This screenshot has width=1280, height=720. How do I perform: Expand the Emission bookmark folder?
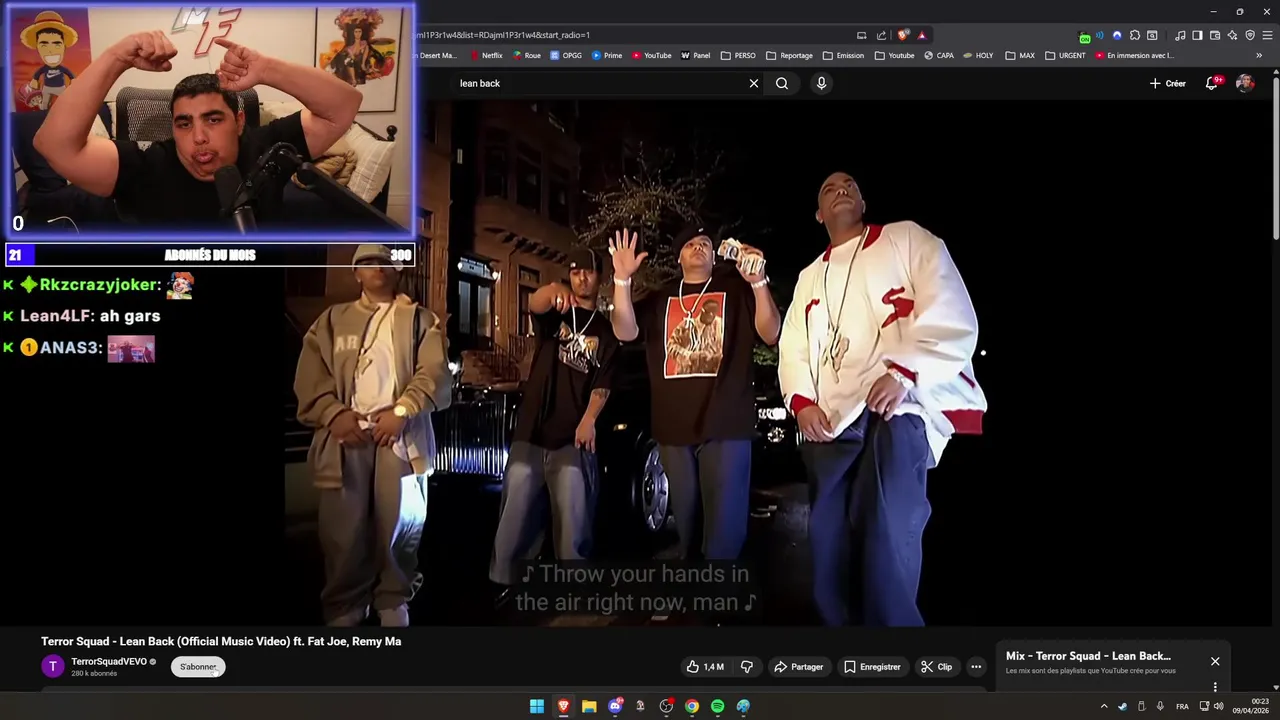tap(843, 56)
